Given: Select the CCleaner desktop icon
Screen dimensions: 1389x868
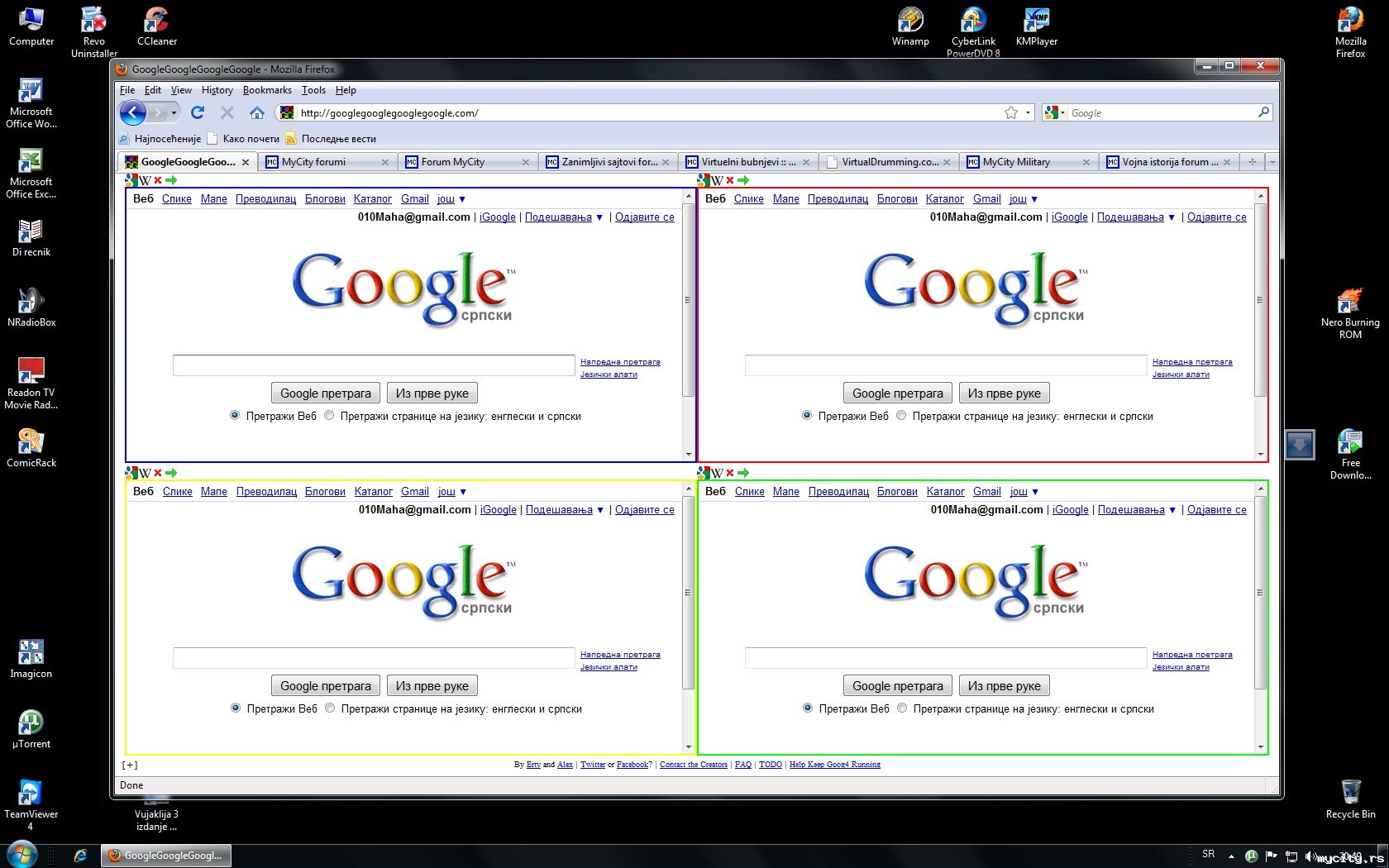Looking at the screenshot, I should point(156,26).
